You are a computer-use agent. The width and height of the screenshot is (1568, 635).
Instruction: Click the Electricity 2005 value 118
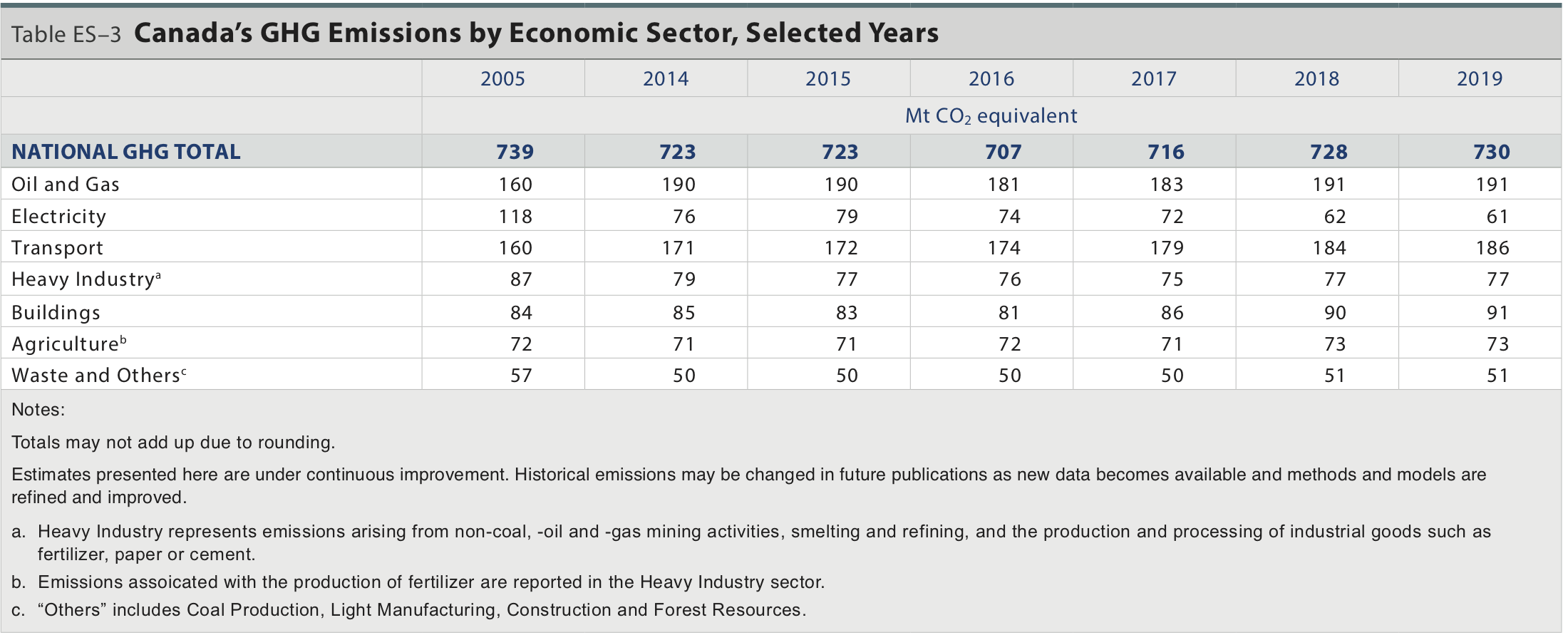(515, 216)
